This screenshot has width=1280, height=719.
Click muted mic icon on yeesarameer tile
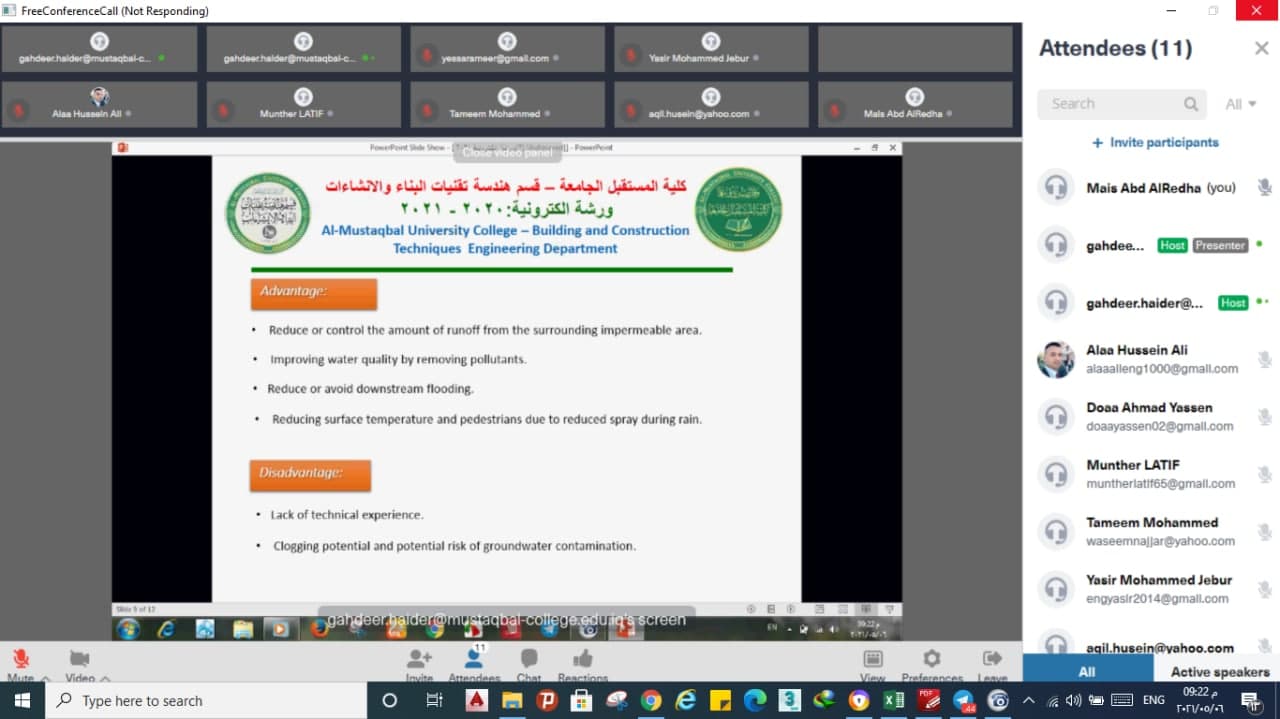pyautogui.click(x=427, y=54)
